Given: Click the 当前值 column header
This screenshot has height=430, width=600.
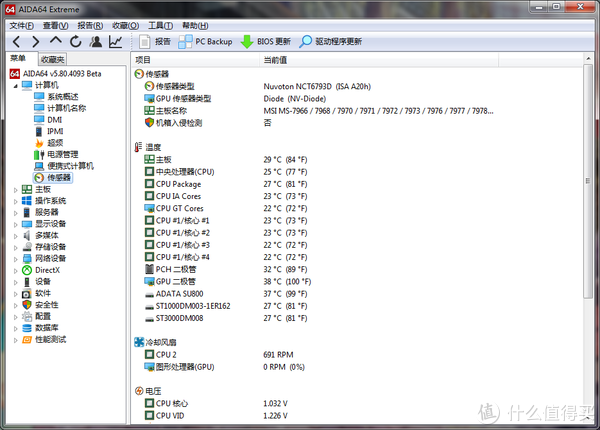Looking at the screenshot, I should (379, 60).
